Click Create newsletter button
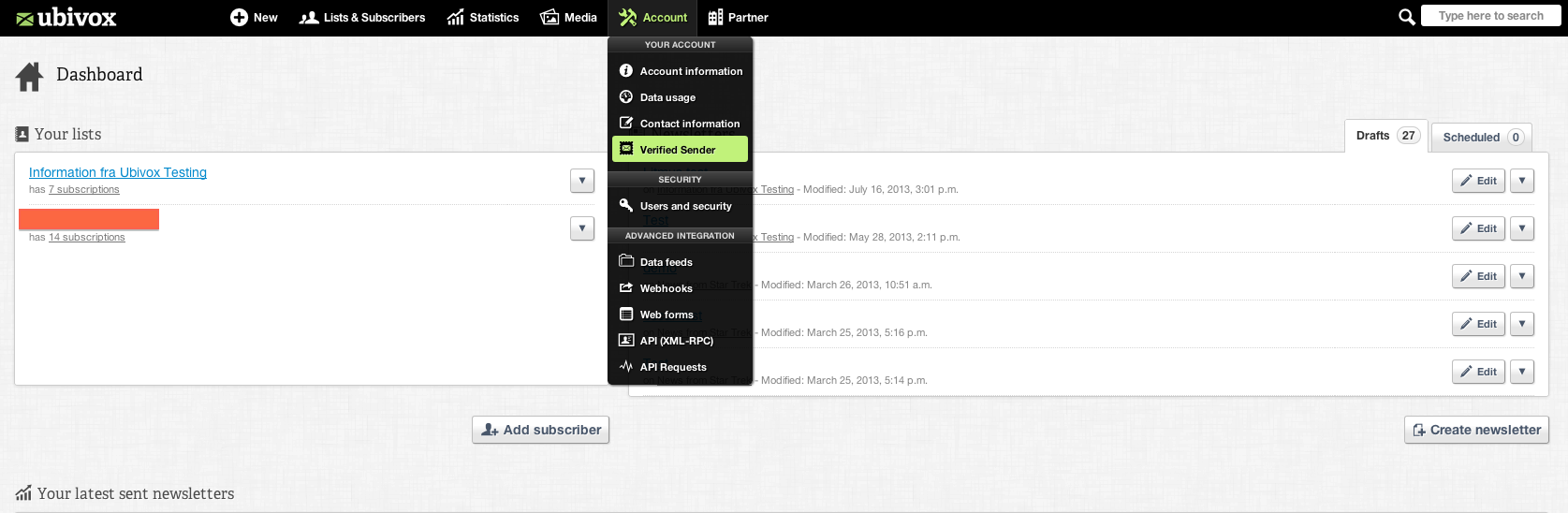 pos(1476,430)
